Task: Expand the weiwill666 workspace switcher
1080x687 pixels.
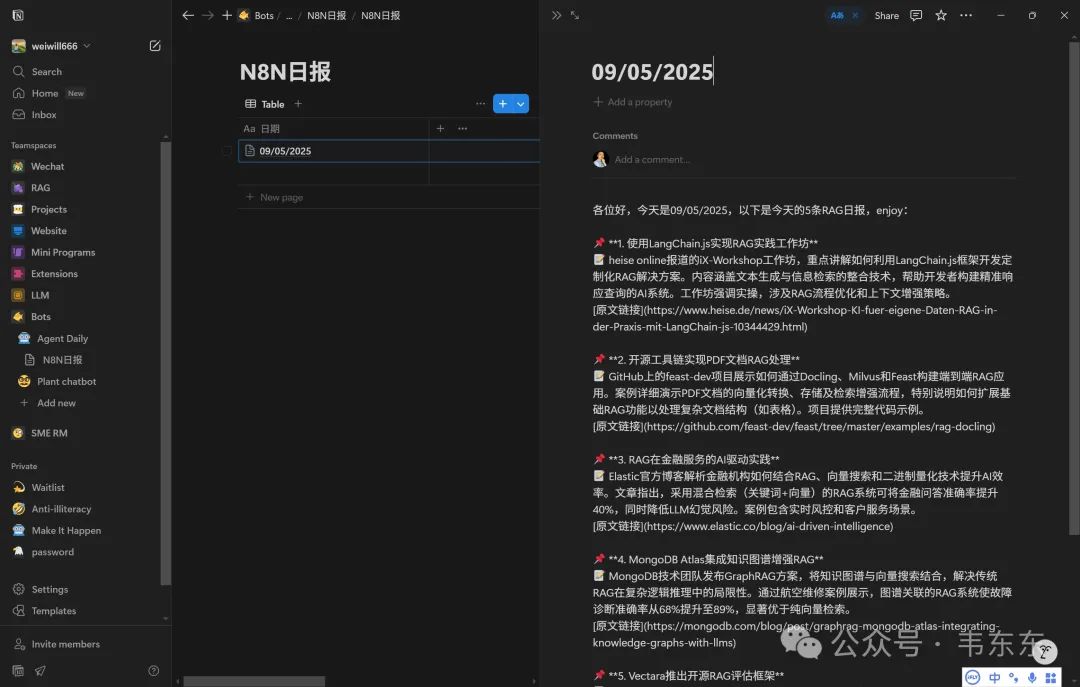Action: click(x=51, y=45)
